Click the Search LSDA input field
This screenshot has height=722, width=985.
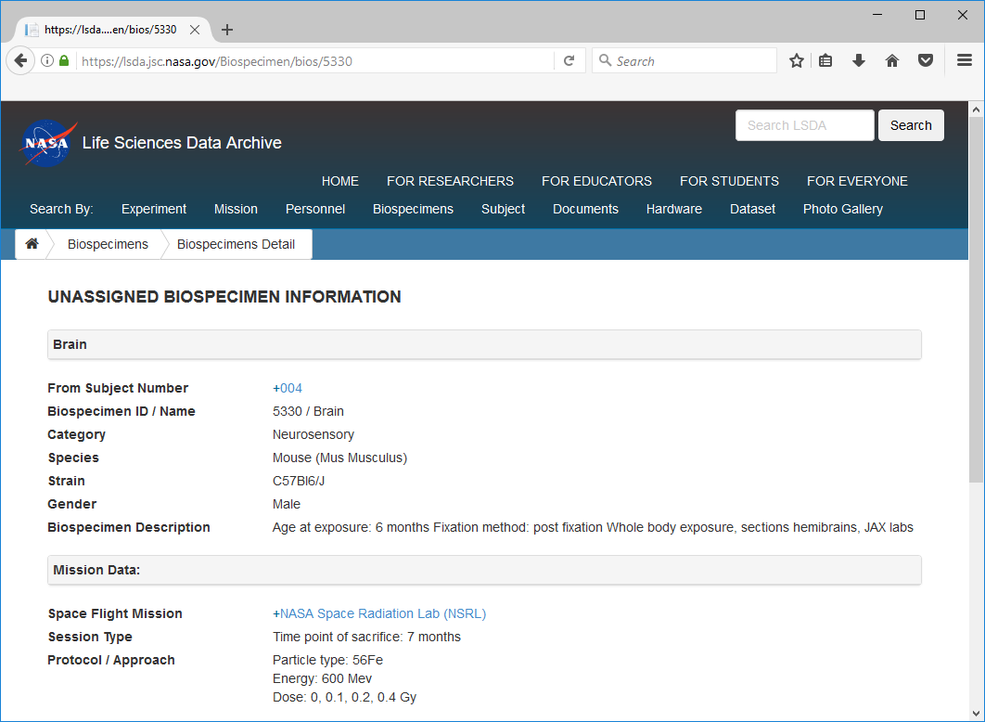coord(804,125)
